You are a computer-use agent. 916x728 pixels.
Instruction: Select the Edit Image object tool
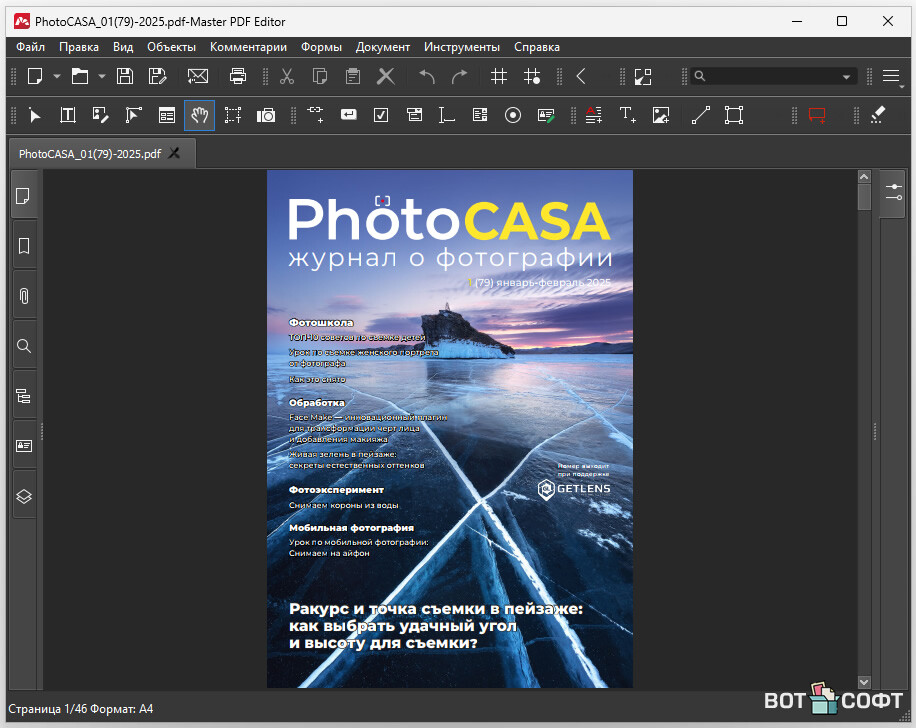point(100,115)
